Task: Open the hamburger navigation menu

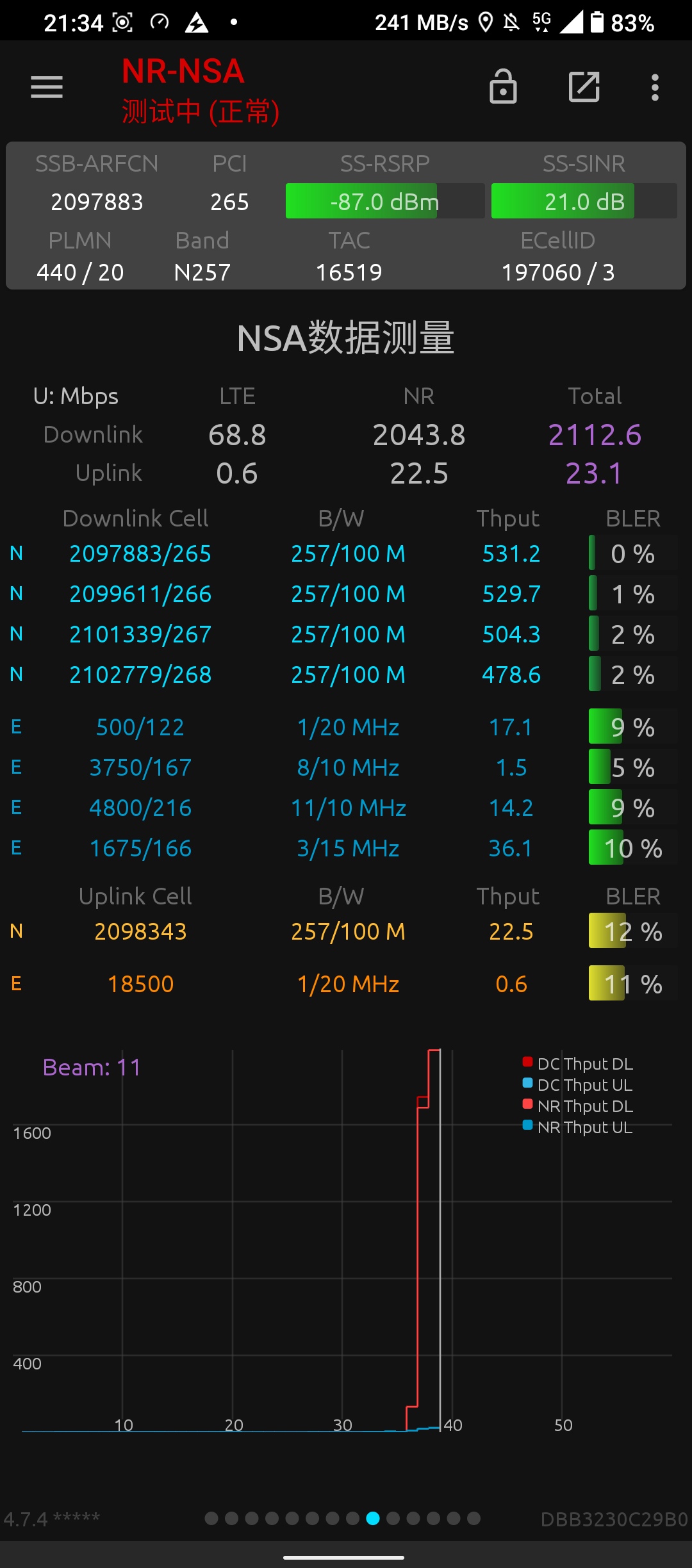Action: (47, 87)
